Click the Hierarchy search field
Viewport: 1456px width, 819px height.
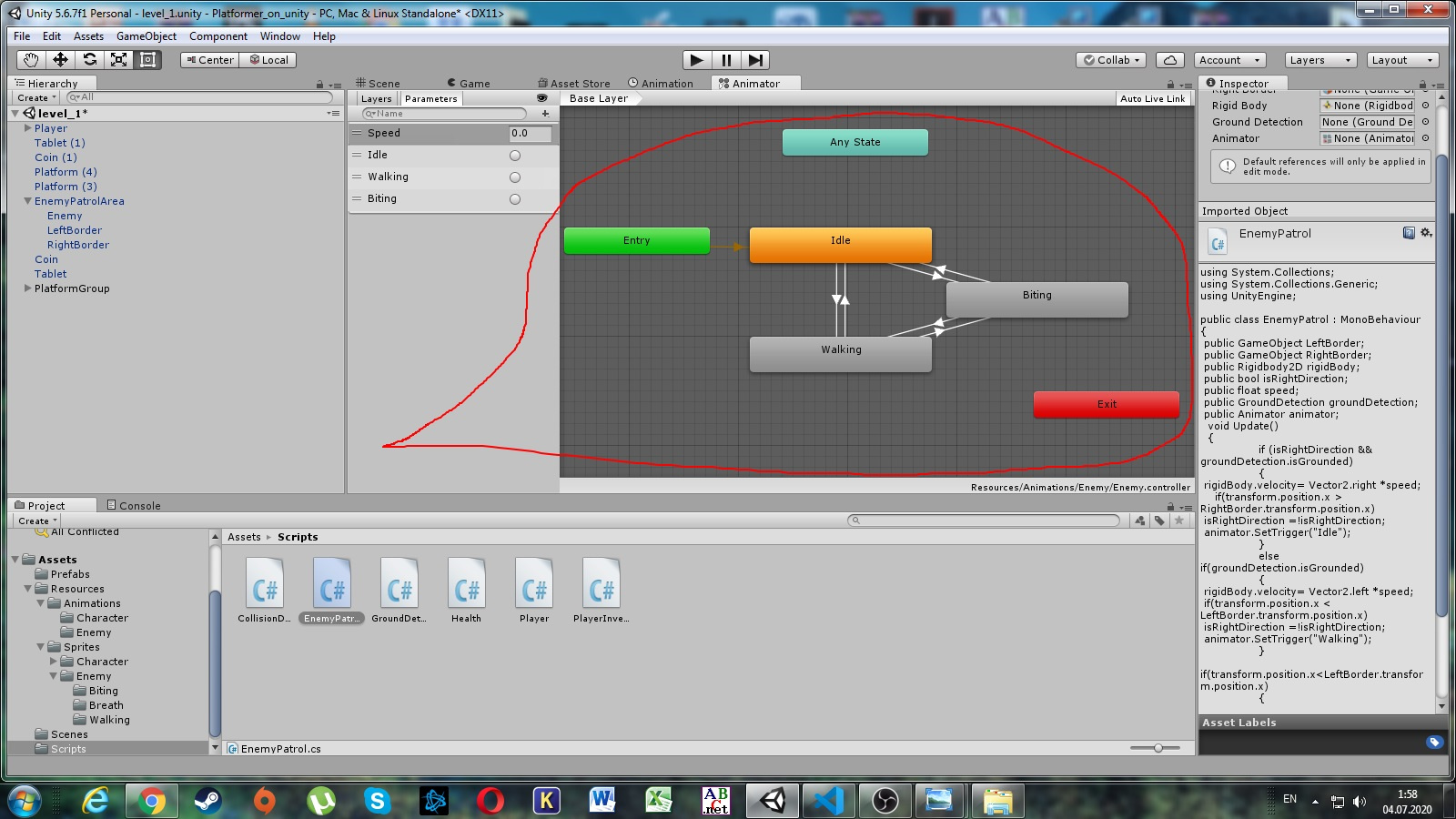[x=200, y=97]
